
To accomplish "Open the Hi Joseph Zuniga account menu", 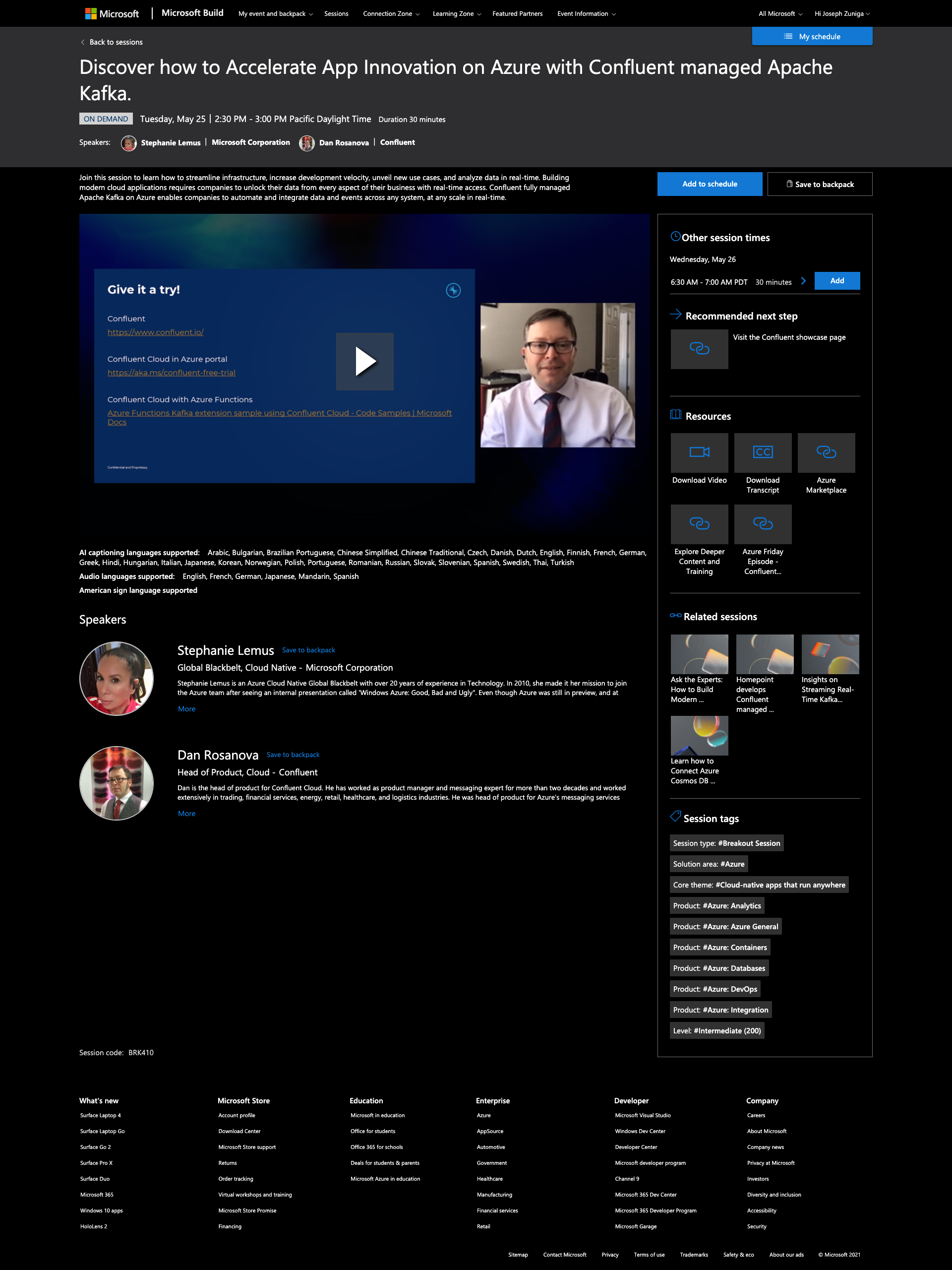I will (842, 14).
